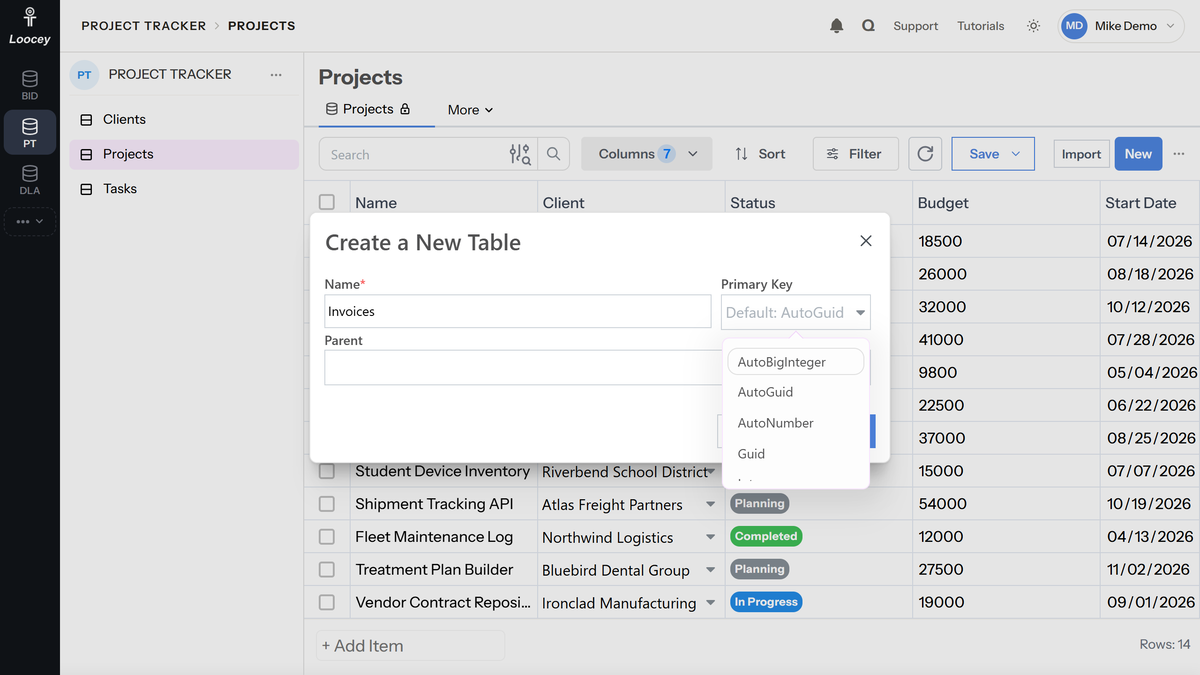Open the Primary Key combo box
The width and height of the screenshot is (1200, 675).
pyautogui.click(x=796, y=312)
